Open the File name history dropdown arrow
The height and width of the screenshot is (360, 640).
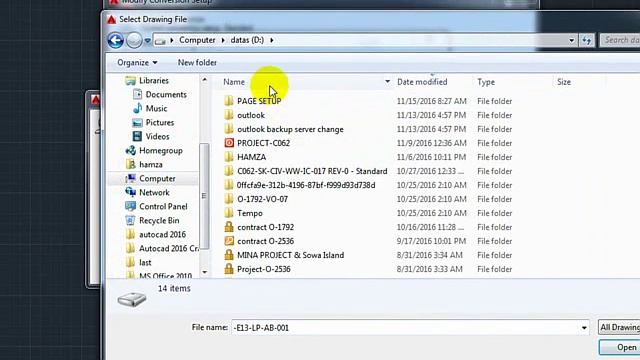(x=584, y=328)
